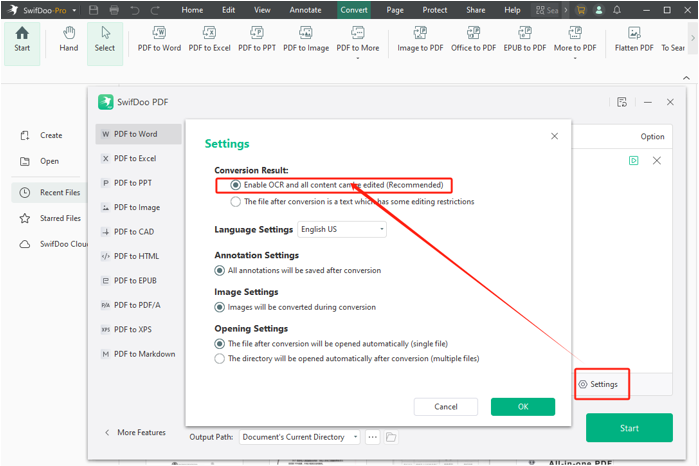Open the user account icon
This screenshot has height=466, width=699.
pyautogui.click(x=599, y=10)
